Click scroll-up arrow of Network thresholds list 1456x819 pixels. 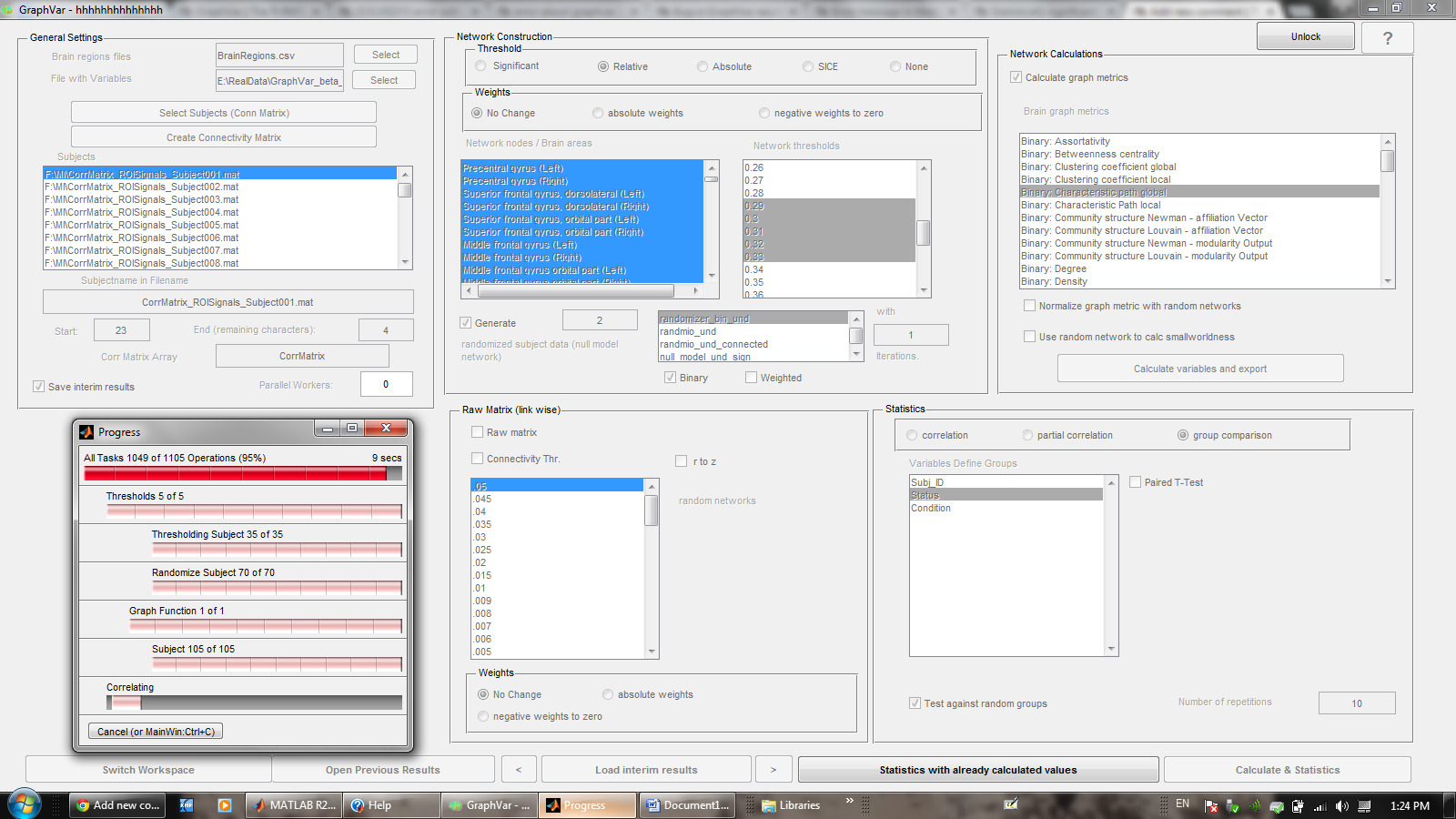tap(924, 167)
